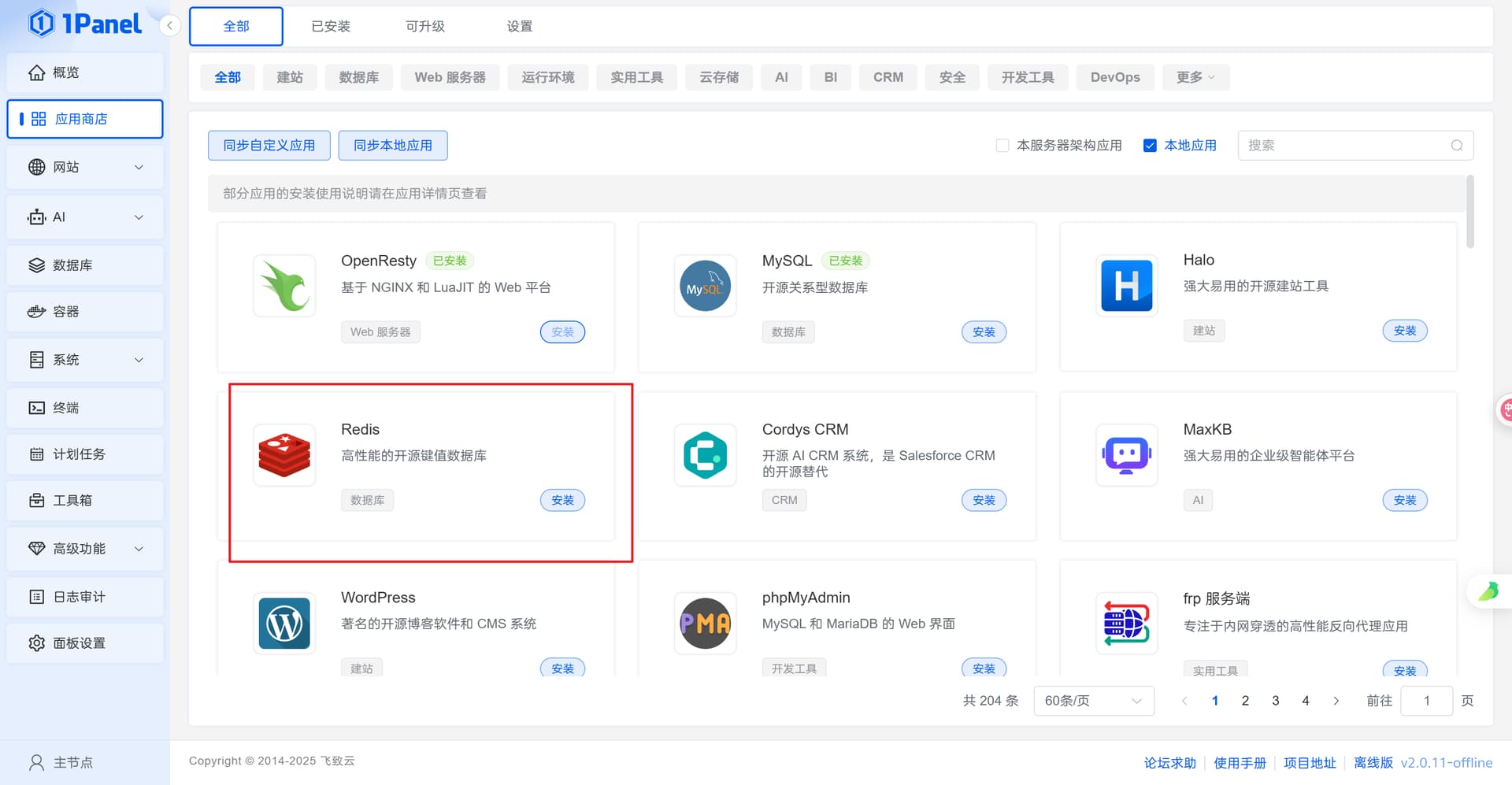Open the Cordys CRM icon
1512x785 pixels.
[705, 455]
